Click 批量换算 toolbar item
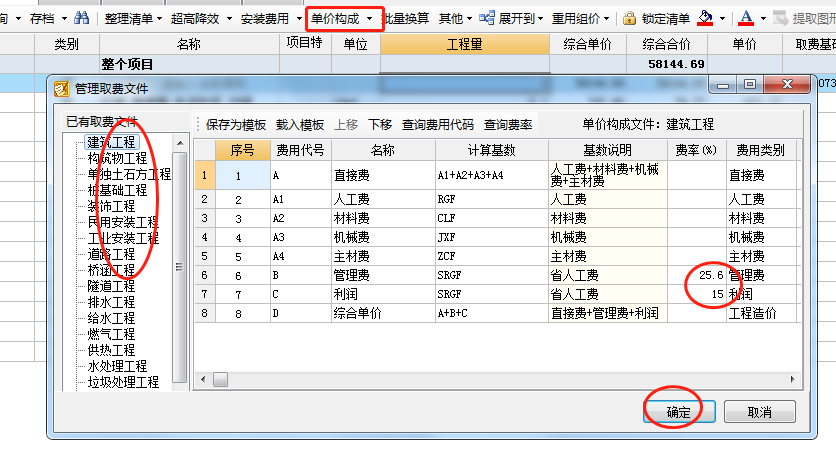The width and height of the screenshot is (836, 456). [406, 19]
